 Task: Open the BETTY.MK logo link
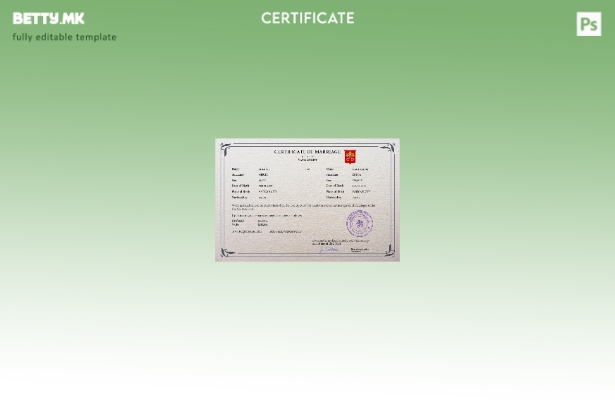tap(48, 18)
